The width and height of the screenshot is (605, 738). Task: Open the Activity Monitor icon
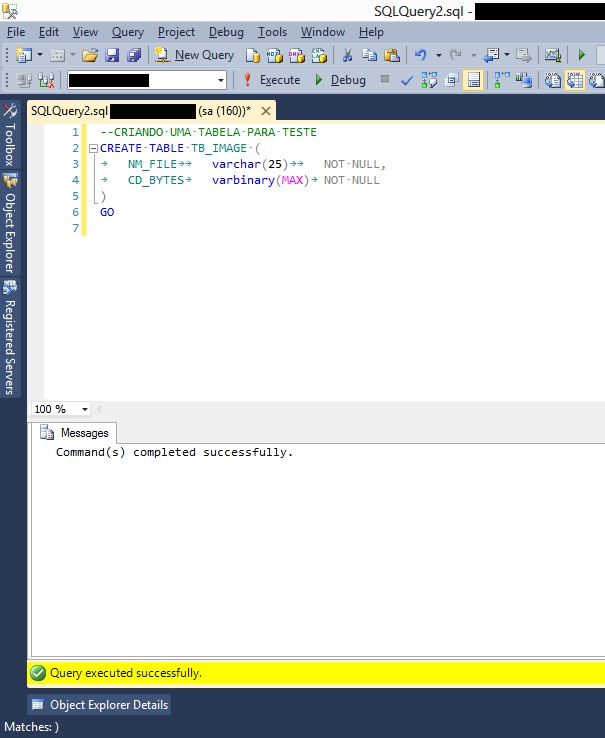553,55
